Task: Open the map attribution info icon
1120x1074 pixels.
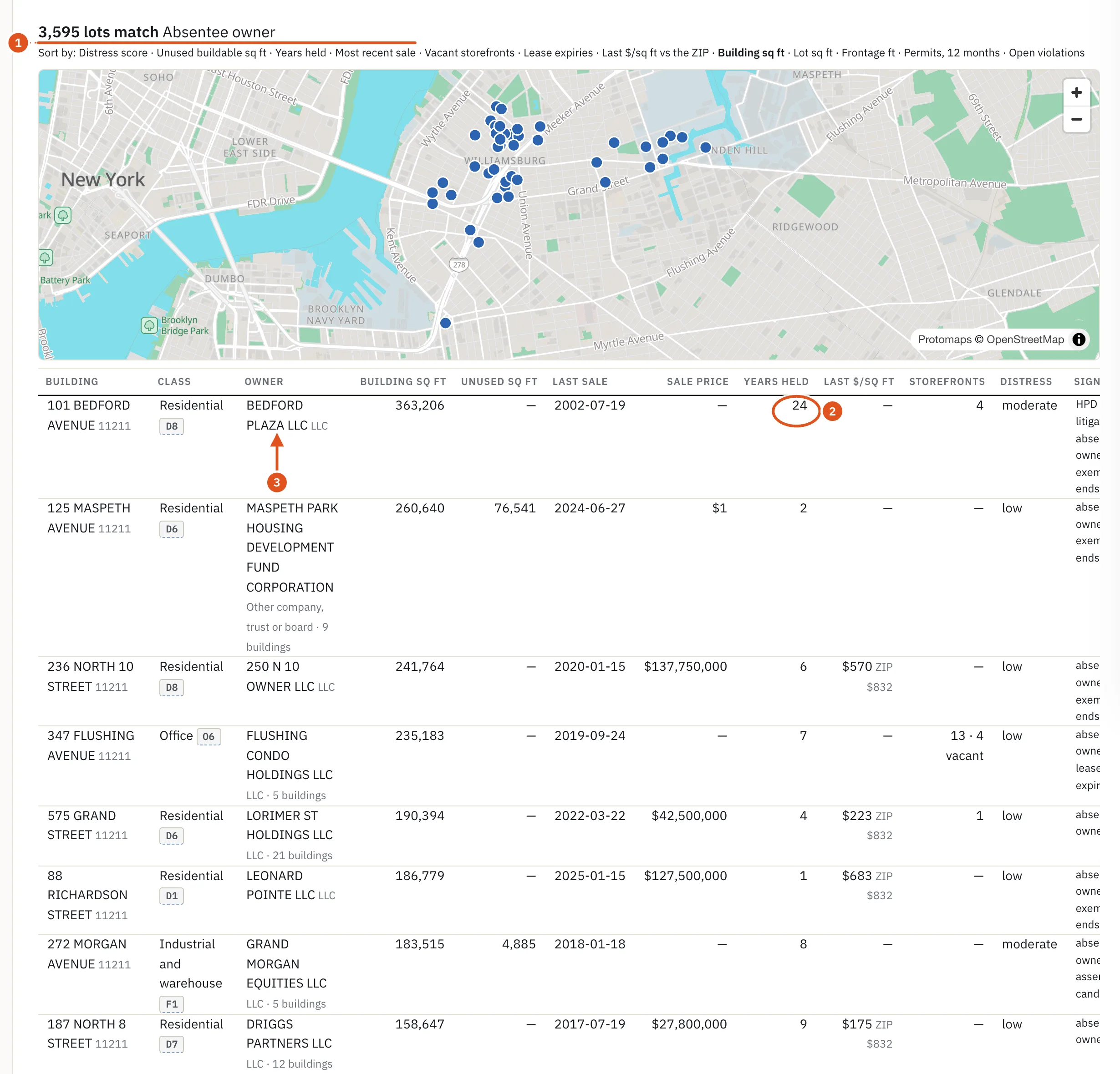Action: click(1078, 339)
